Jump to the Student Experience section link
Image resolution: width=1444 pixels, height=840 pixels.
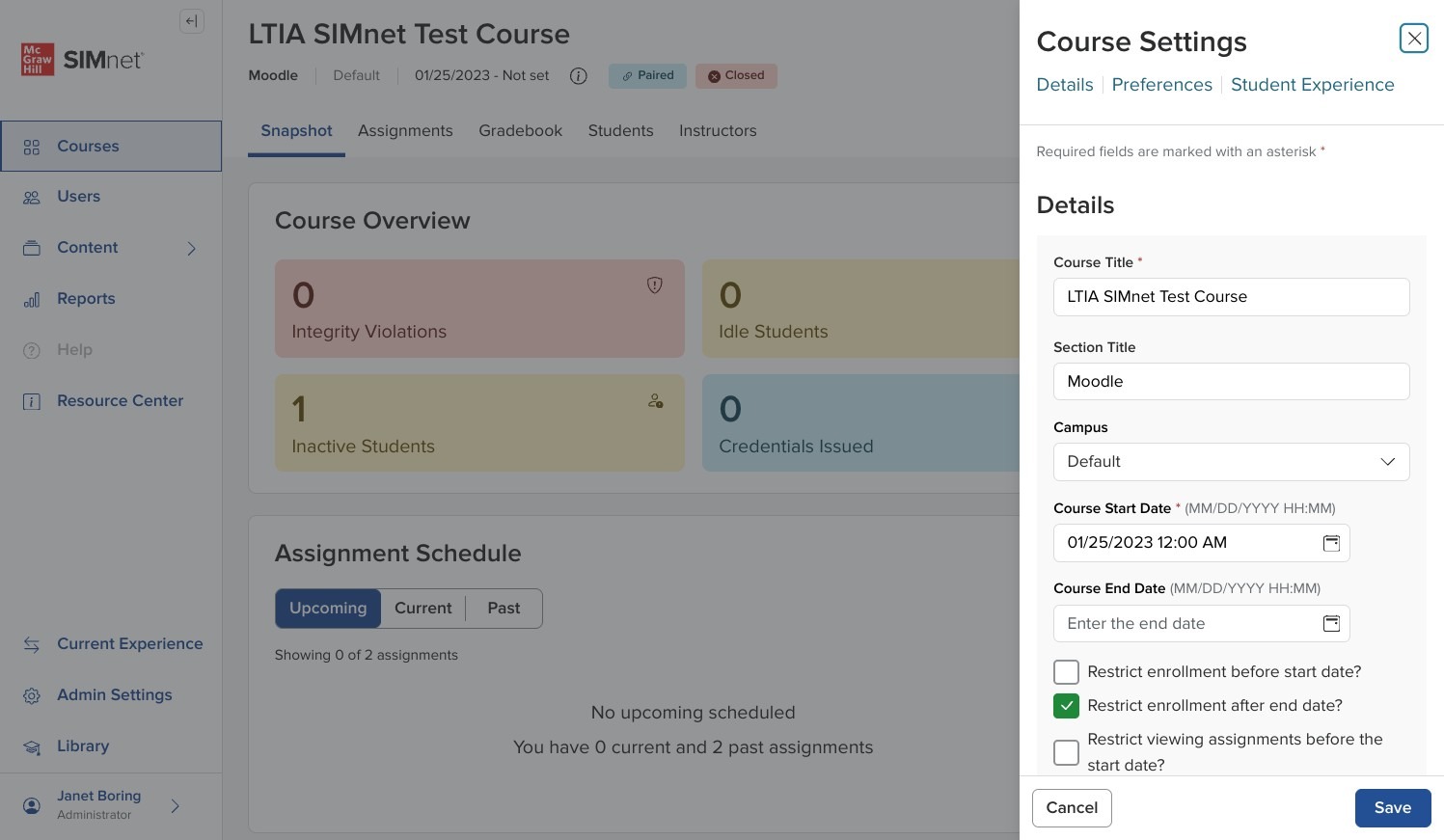(x=1312, y=85)
